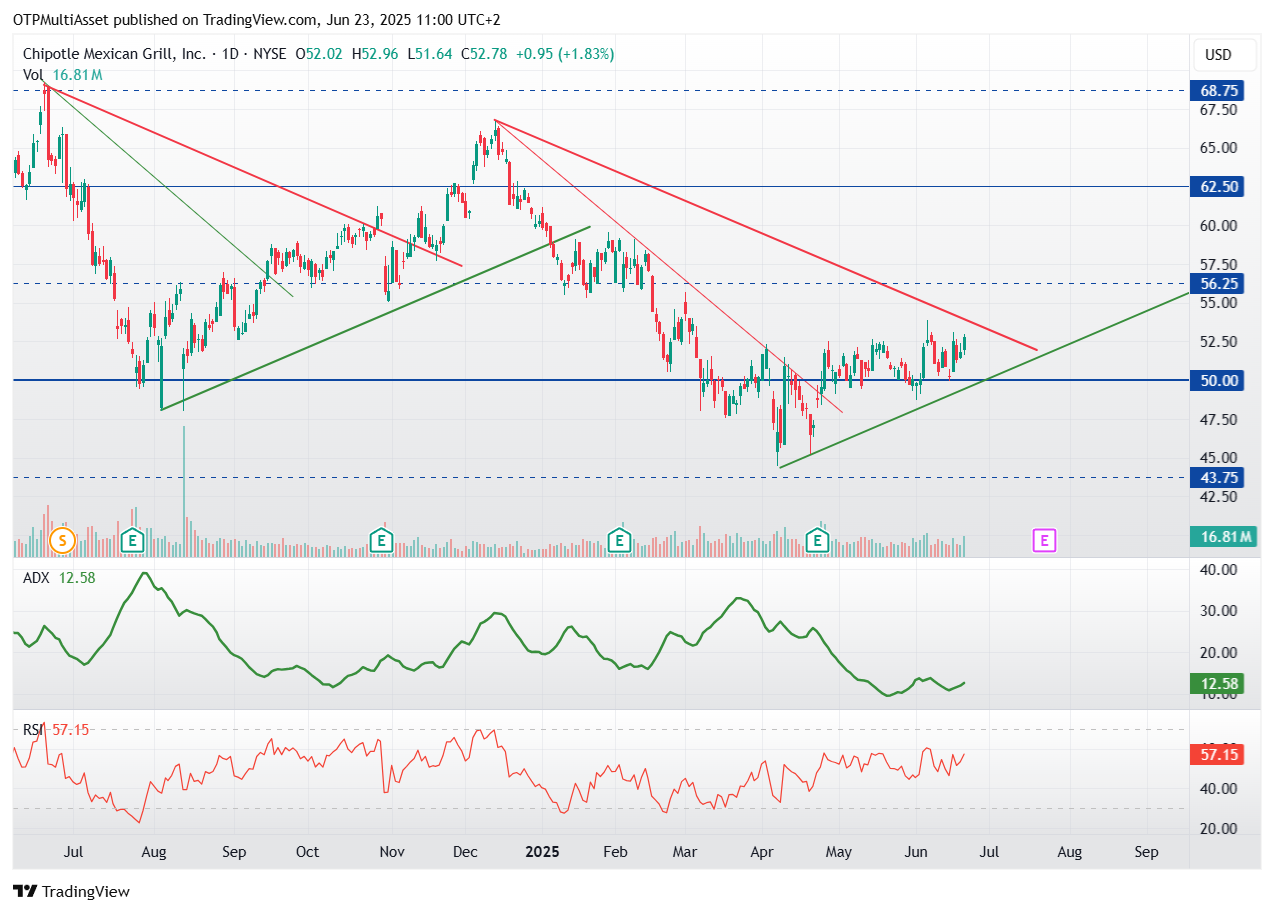Click the earnings E marker near August
Image resolution: width=1274 pixels, height=913 pixels.
[x=131, y=541]
